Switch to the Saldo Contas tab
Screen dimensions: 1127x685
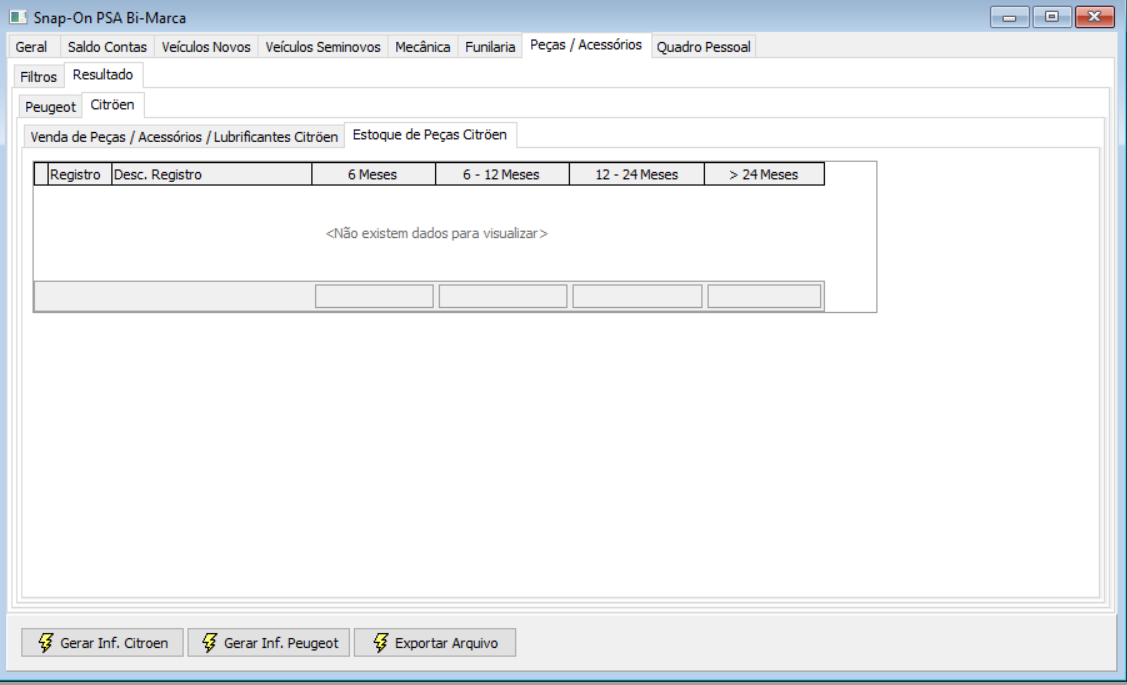pos(107,47)
